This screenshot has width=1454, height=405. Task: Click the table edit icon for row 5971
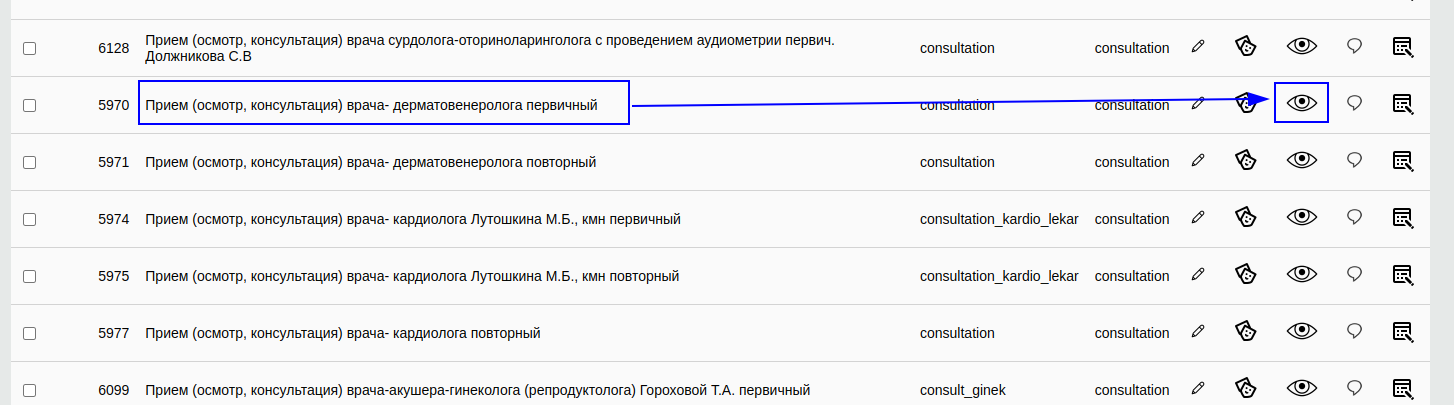pos(1403,161)
